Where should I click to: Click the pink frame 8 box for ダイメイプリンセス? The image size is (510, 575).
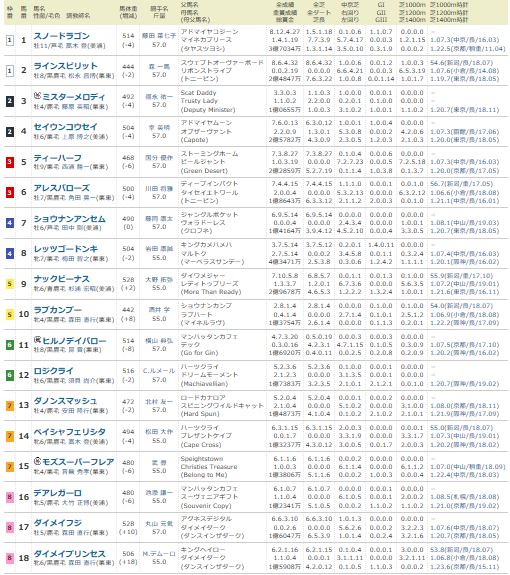[x=10, y=558]
